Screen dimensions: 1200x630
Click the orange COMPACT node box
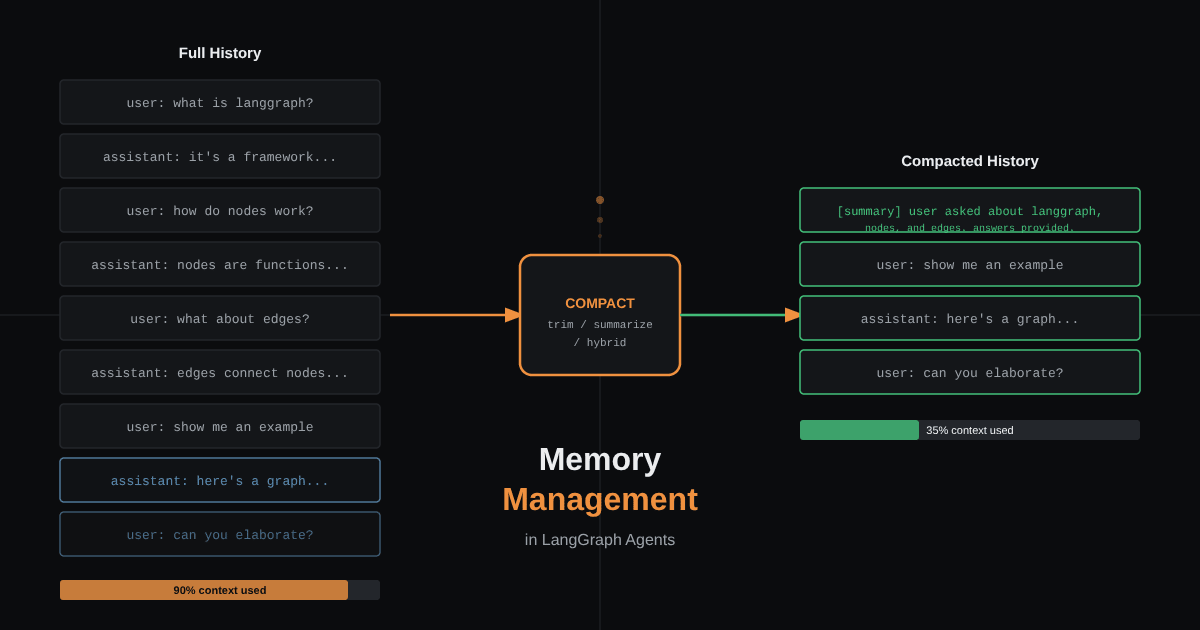pyautogui.click(x=600, y=315)
